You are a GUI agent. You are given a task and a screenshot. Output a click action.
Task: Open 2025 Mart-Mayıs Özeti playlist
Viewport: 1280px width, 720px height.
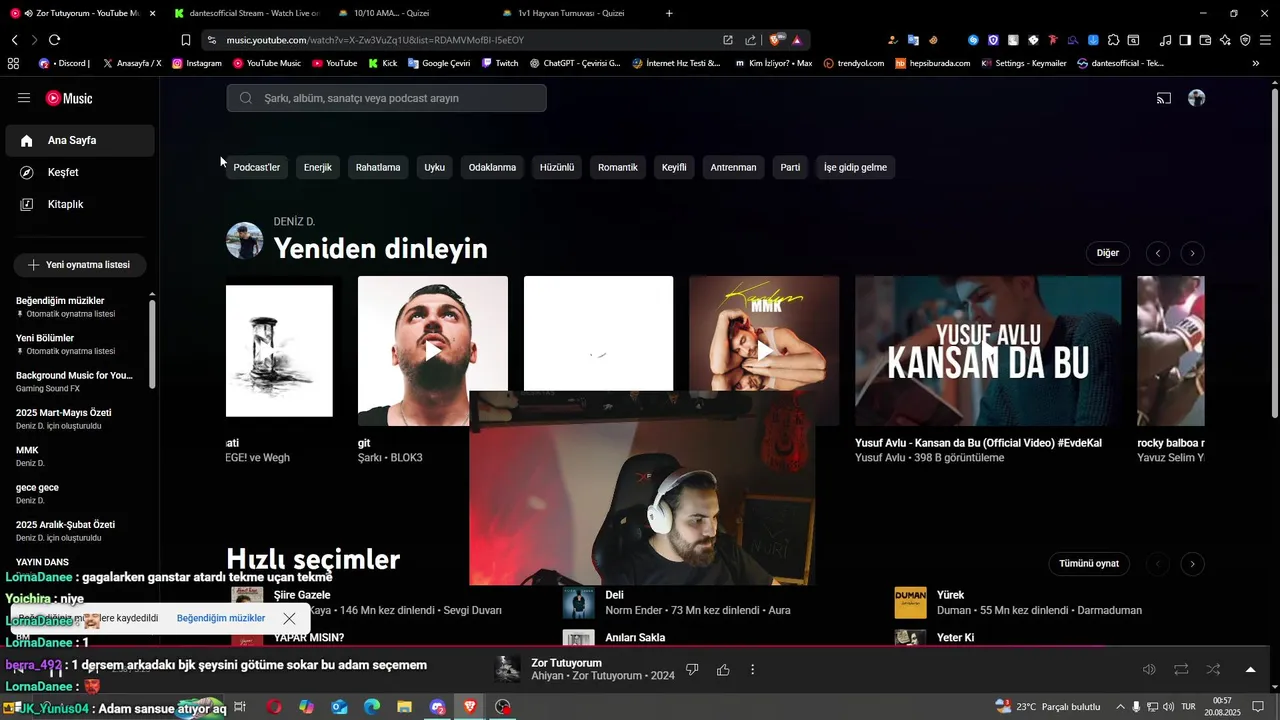point(75,419)
